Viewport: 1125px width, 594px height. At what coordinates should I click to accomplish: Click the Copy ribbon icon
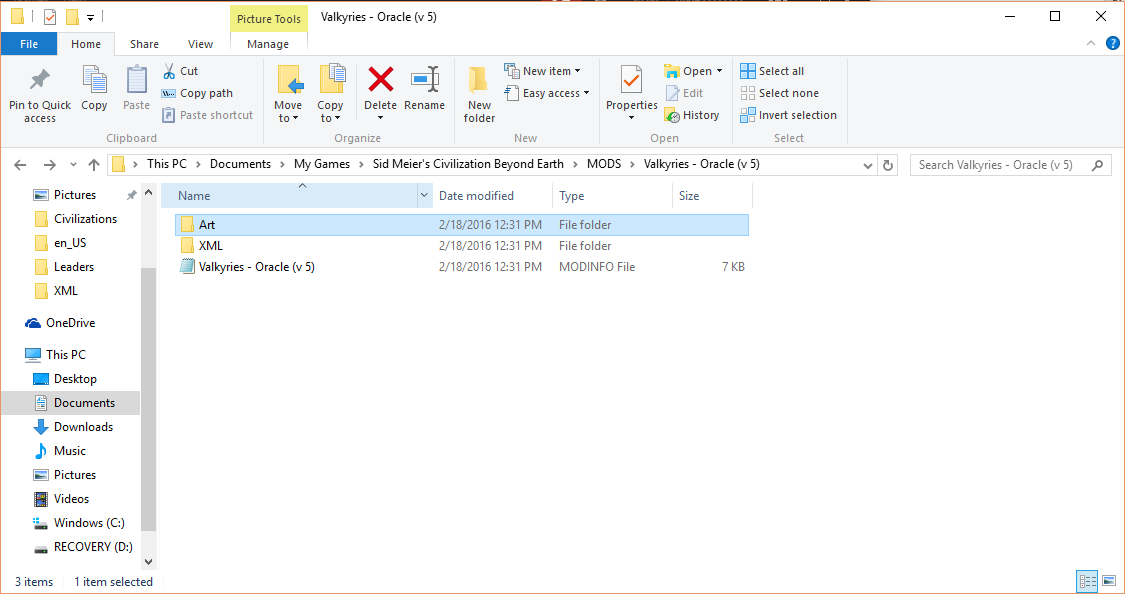click(94, 80)
